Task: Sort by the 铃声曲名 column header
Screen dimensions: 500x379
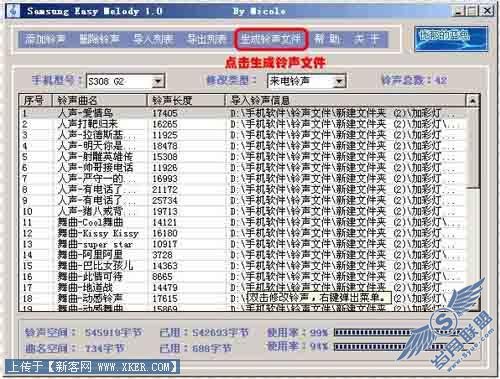Action: (x=99, y=100)
